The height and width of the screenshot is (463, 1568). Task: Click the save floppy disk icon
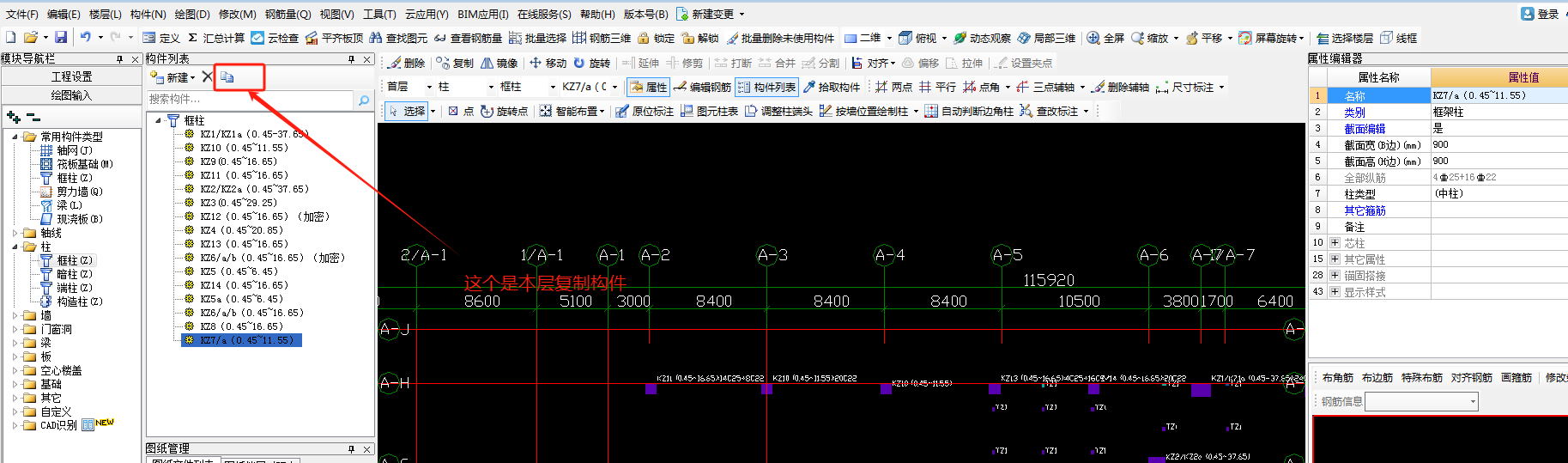pyautogui.click(x=60, y=38)
